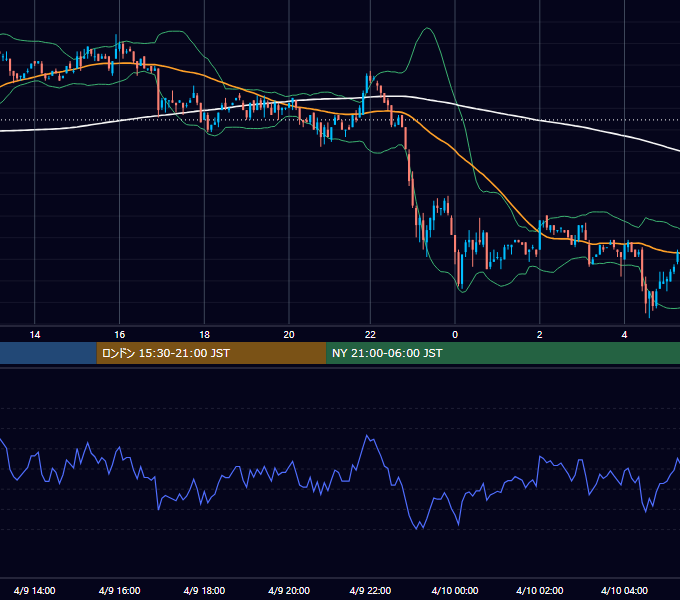
Task: Click the '4/9 18:00' date label
Action: 204,590
